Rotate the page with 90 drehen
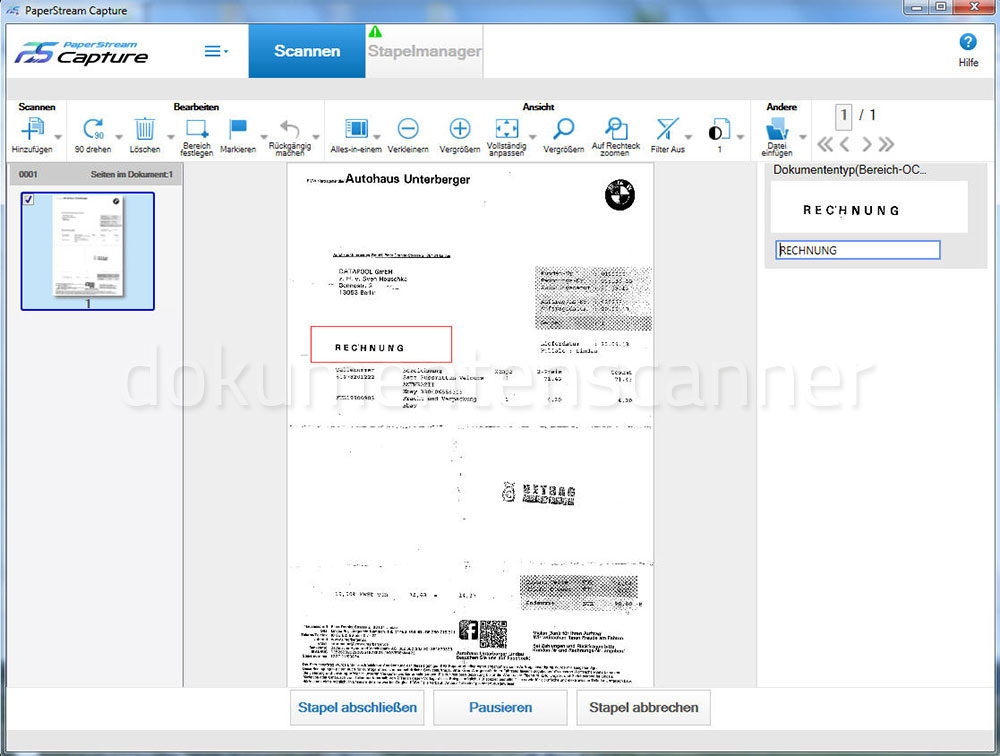Screen dimensions: 1000x756 click(x=95, y=130)
